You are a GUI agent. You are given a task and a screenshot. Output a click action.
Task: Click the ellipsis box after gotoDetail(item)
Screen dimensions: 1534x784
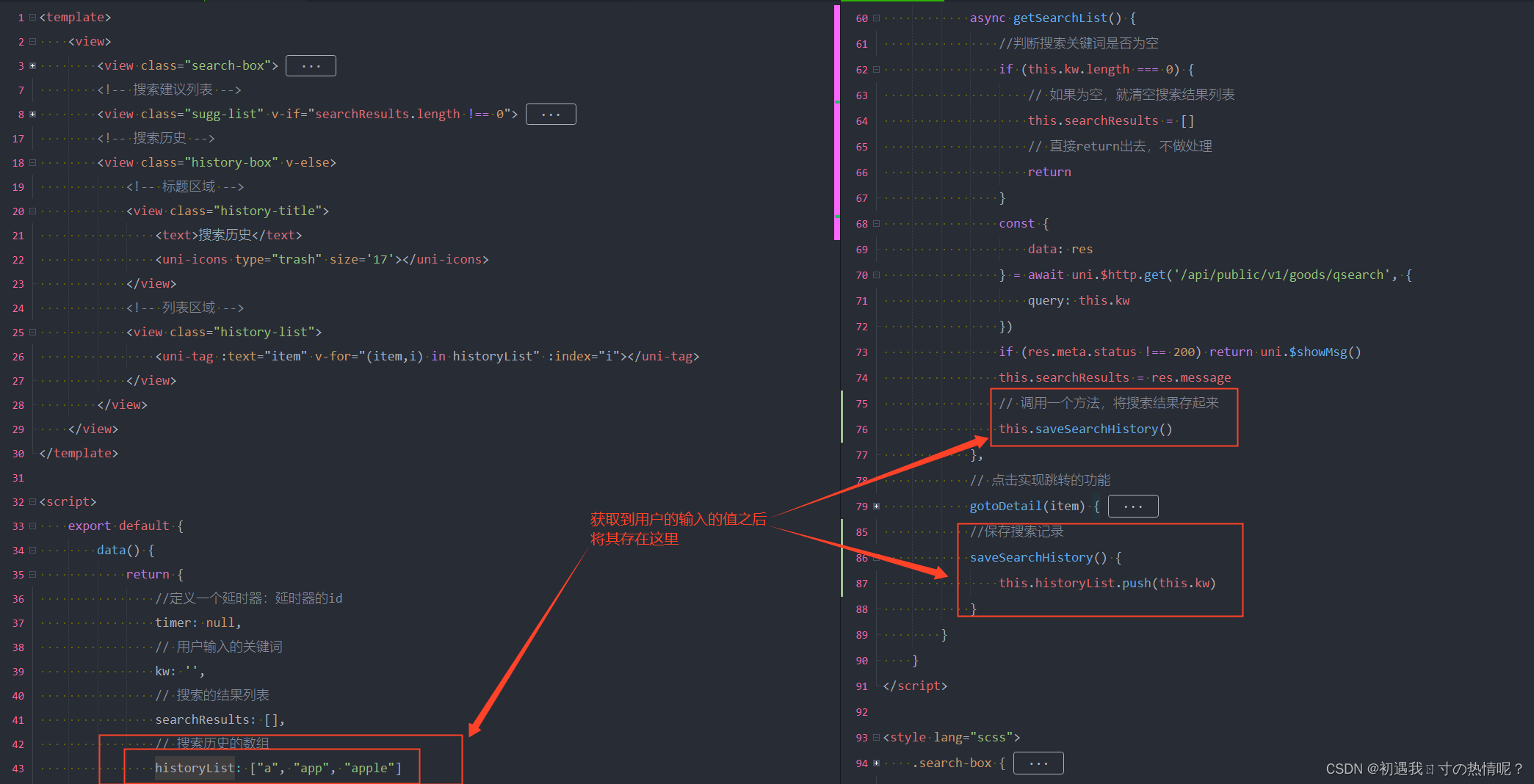pos(1133,506)
